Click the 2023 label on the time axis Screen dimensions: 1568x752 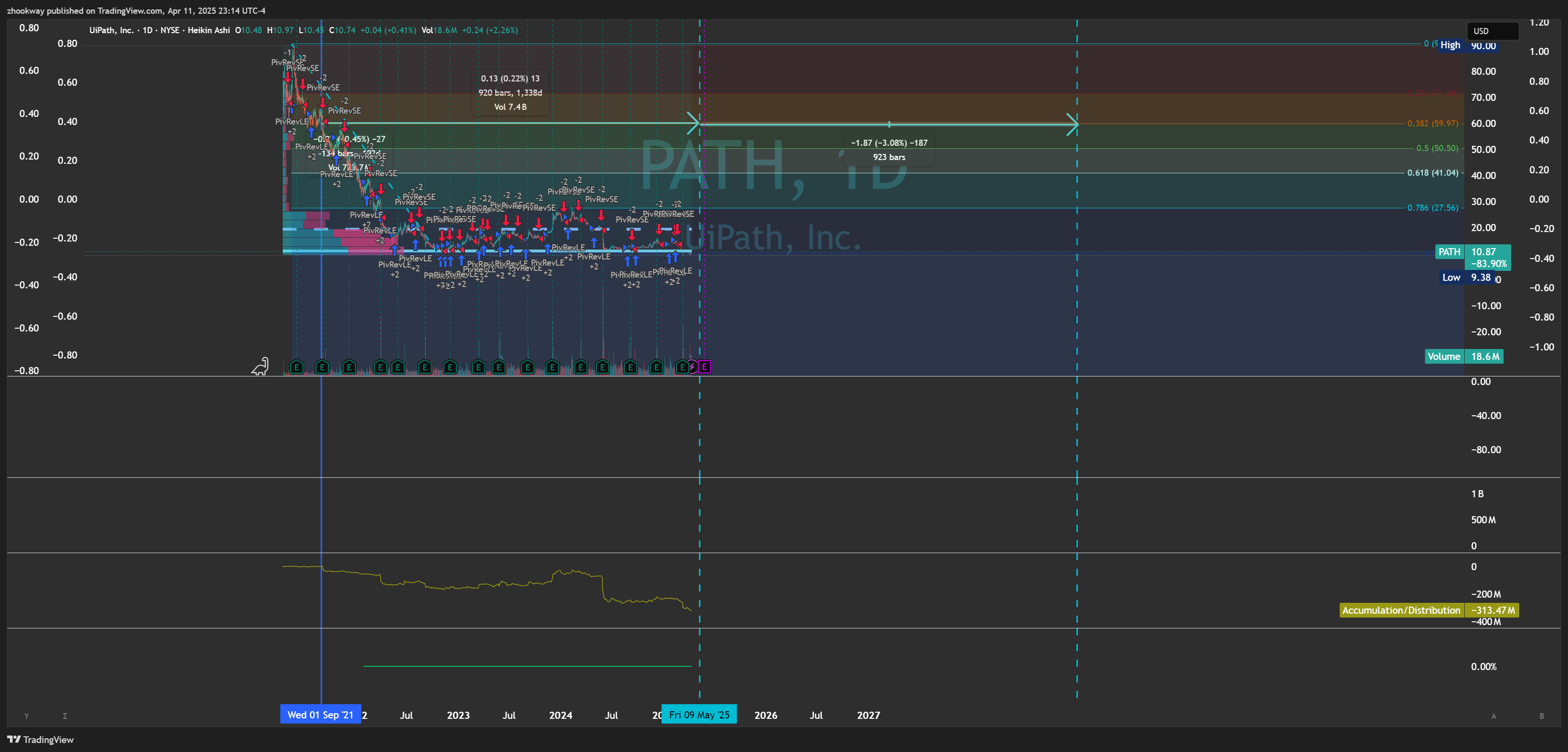(458, 715)
